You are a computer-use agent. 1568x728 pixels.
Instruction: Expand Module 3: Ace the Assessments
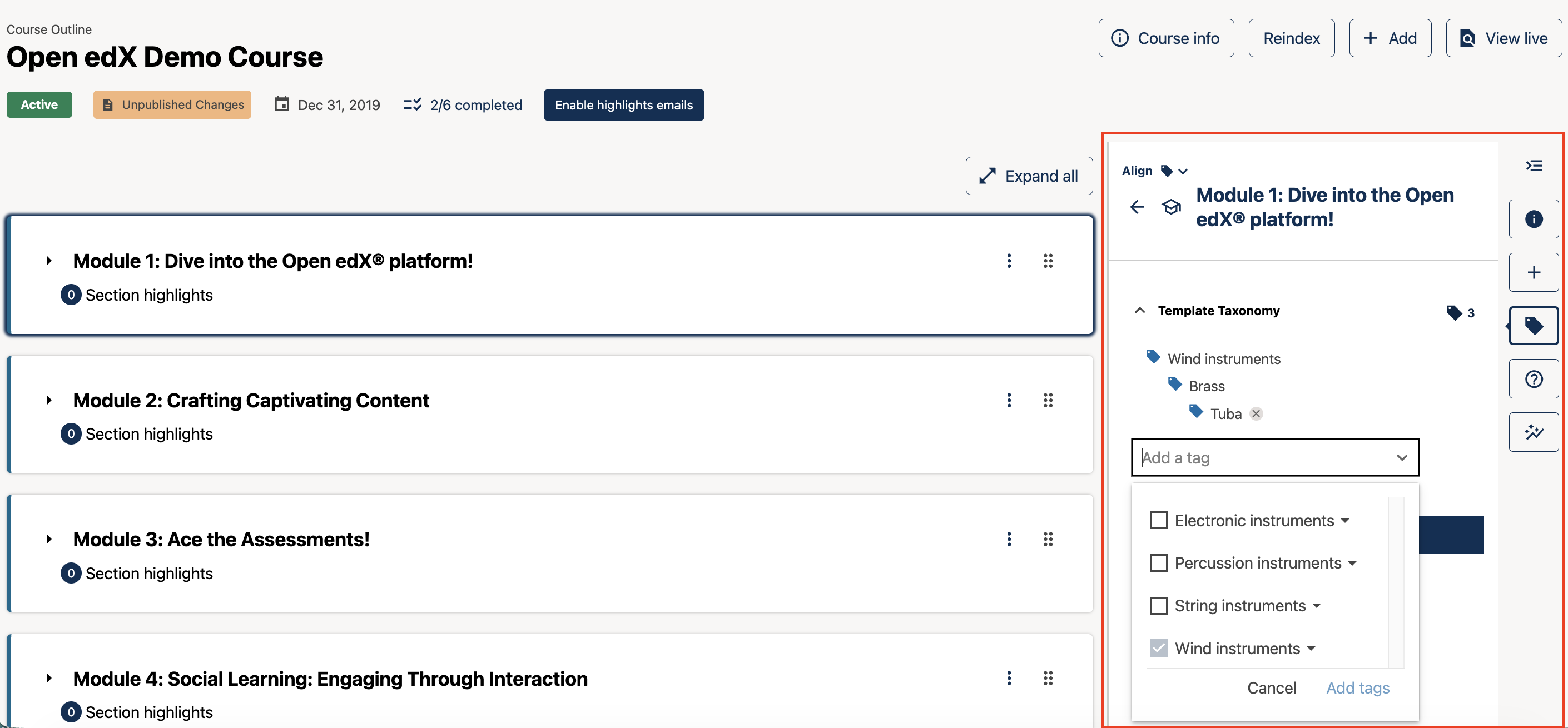(x=49, y=540)
